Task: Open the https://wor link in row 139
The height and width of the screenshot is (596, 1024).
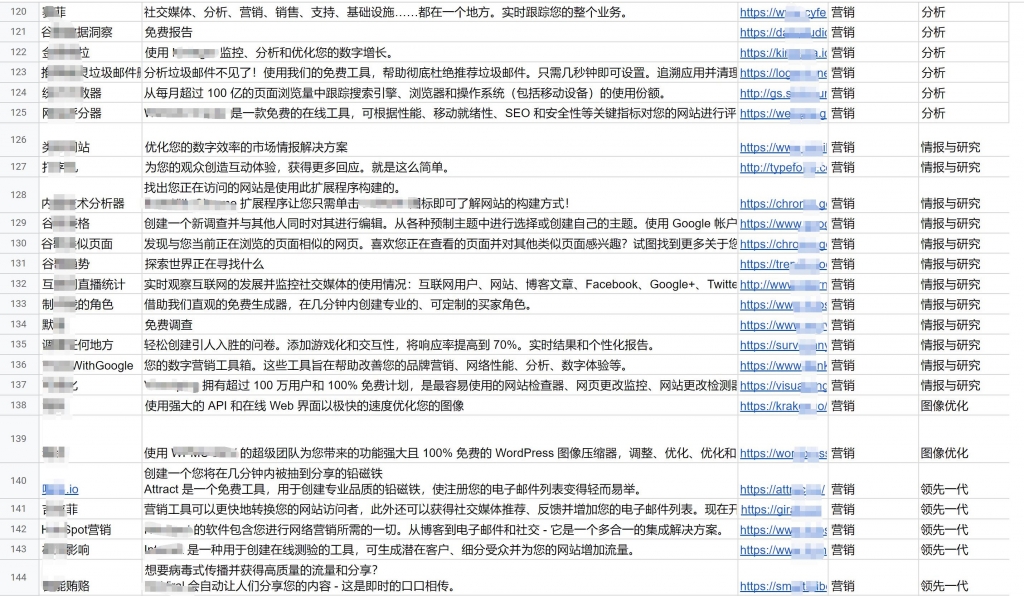Action: (x=783, y=453)
